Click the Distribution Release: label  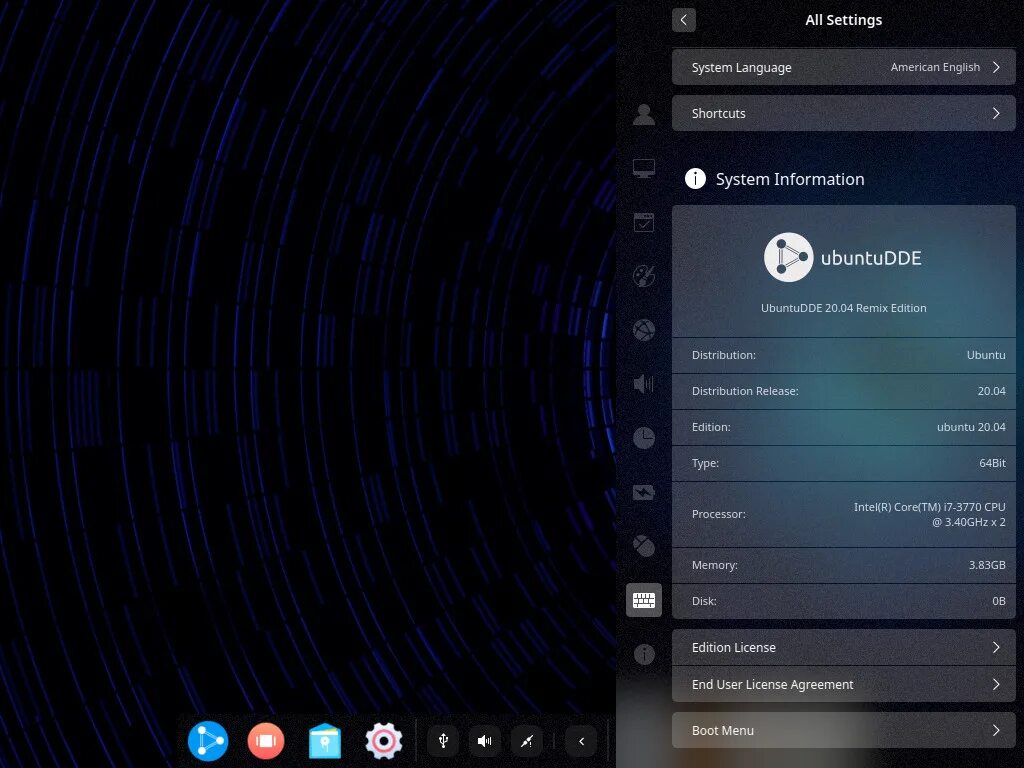click(x=745, y=391)
